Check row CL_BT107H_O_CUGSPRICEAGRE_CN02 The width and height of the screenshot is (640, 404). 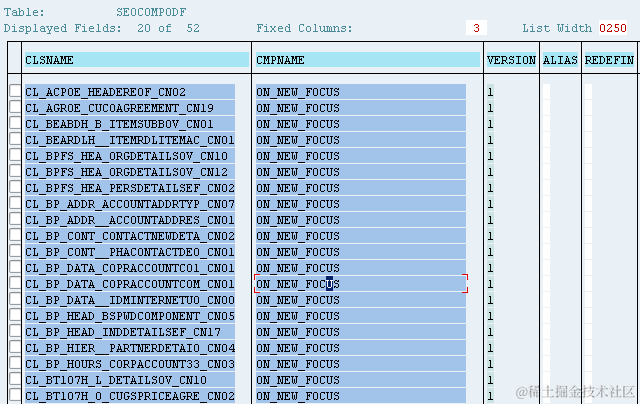(x=15, y=395)
